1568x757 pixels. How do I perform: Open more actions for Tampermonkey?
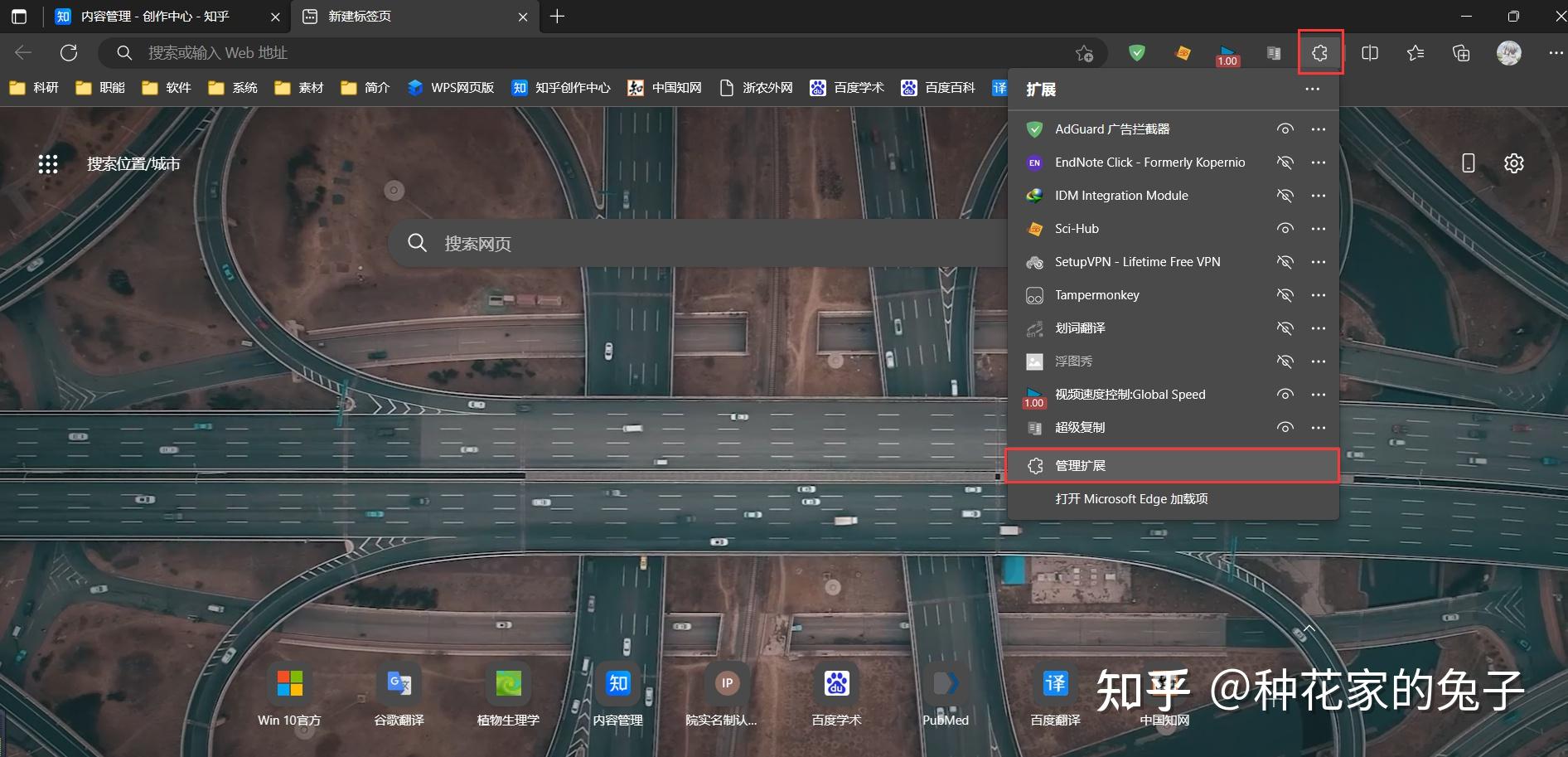pyautogui.click(x=1319, y=295)
